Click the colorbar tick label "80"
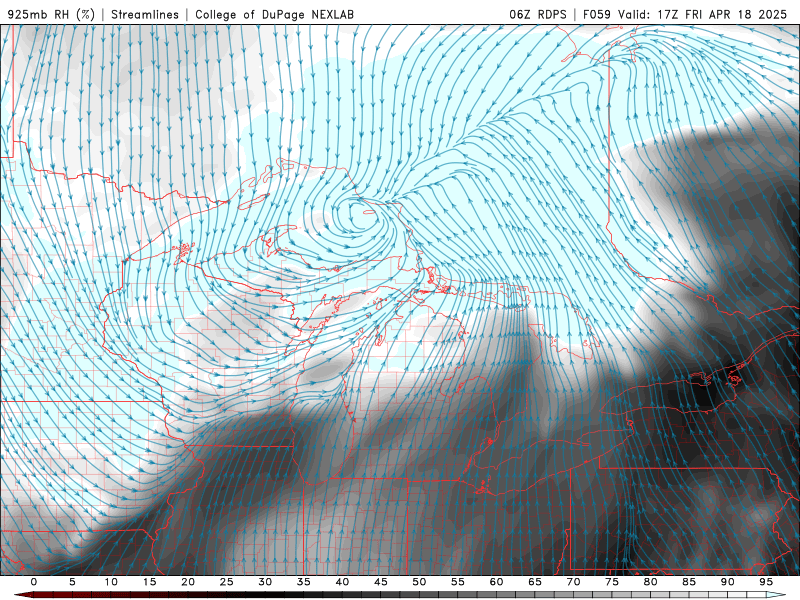The width and height of the screenshot is (800, 600). [x=651, y=582]
